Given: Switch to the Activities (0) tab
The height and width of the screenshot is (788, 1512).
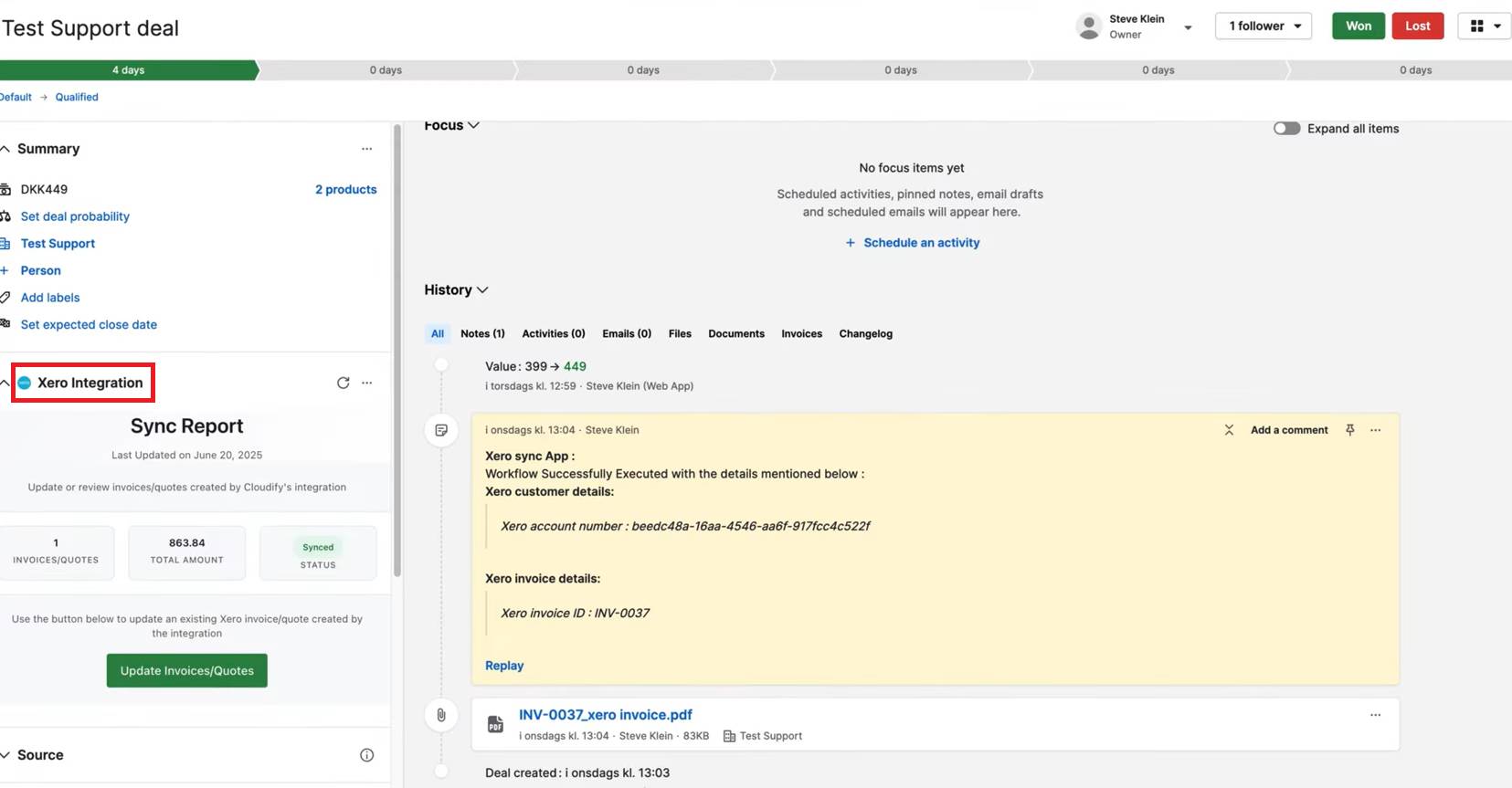Looking at the screenshot, I should tap(554, 334).
